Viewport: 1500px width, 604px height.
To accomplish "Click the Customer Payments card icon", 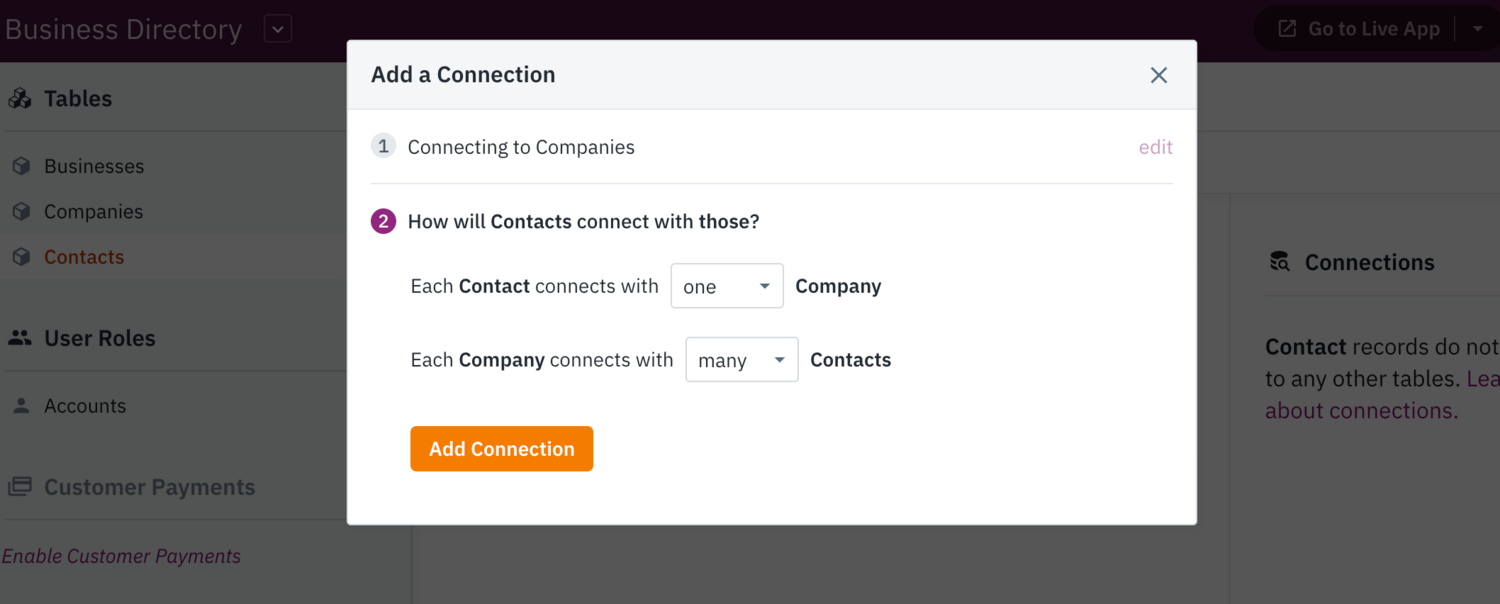I will pyautogui.click(x=20, y=487).
